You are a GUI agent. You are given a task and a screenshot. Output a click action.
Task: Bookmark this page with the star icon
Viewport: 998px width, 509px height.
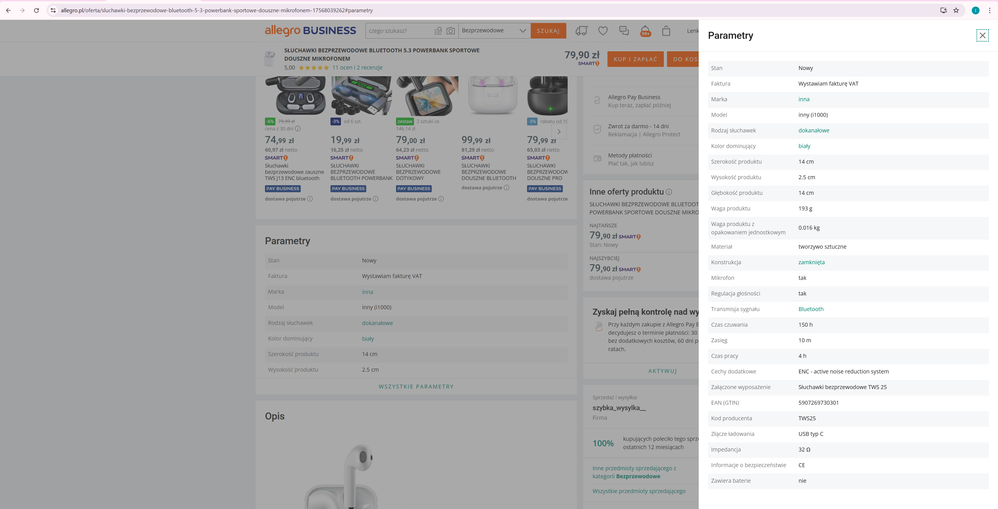click(956, 10)
